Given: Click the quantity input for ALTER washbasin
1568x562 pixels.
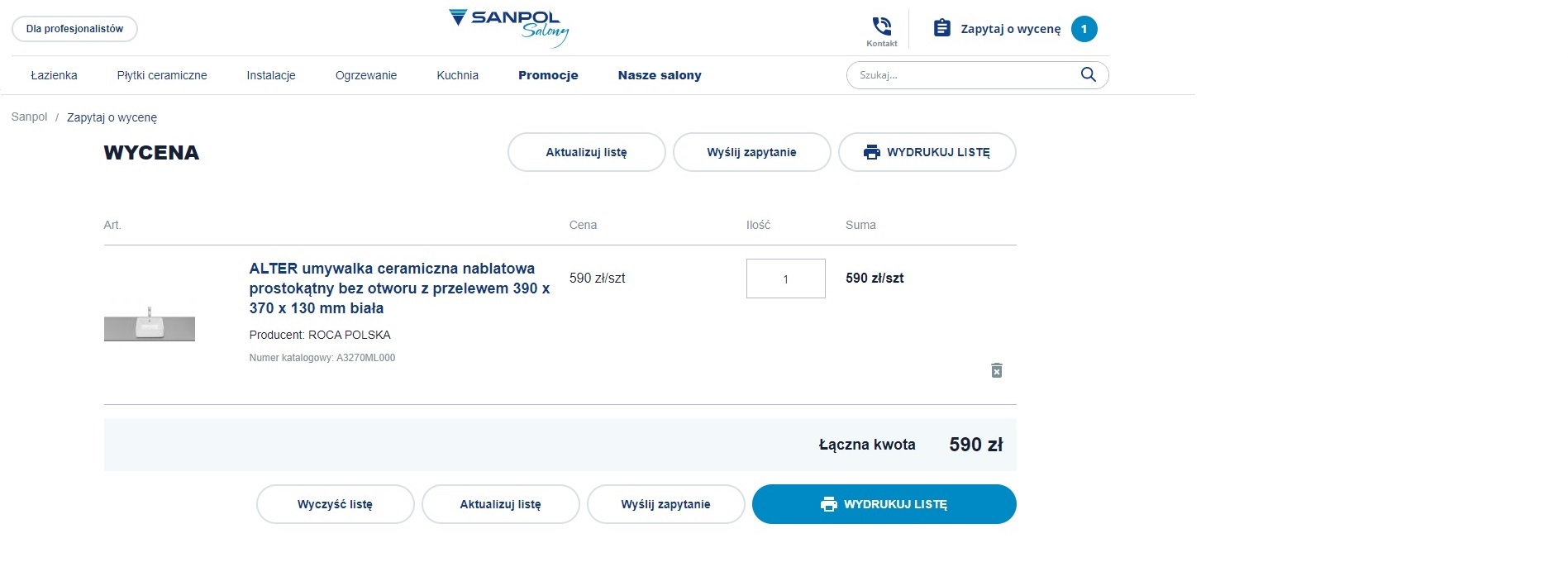Looking at the screenshot, I should click(785, 279).
